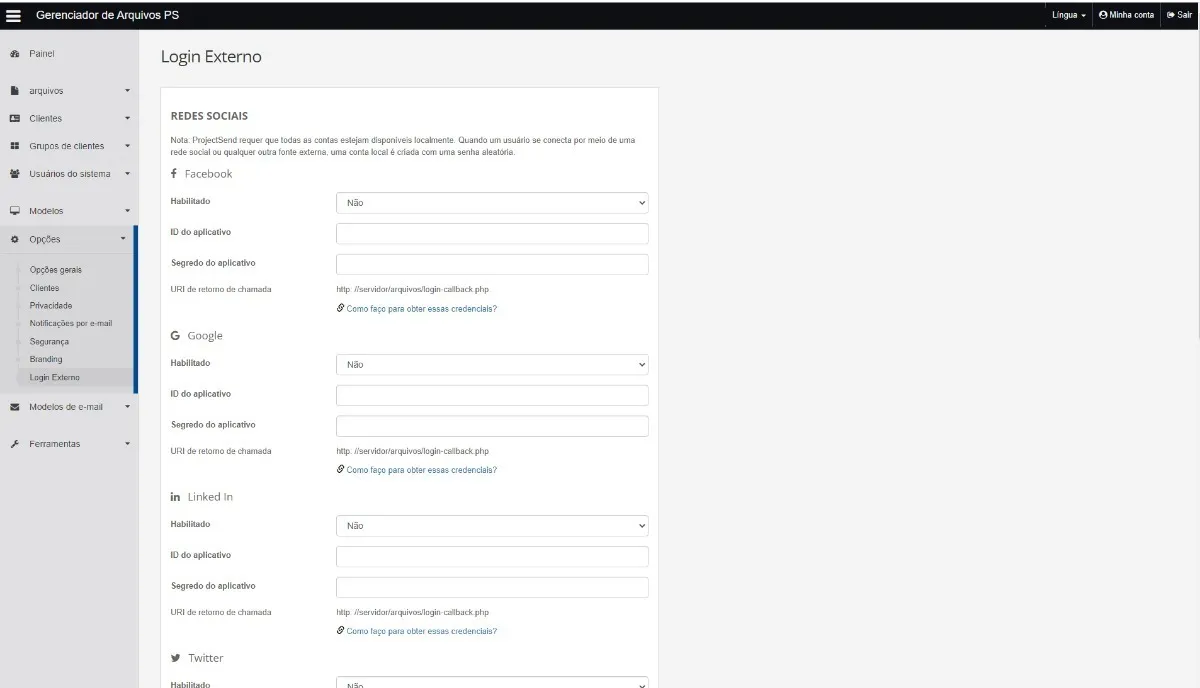1200x688 pixels.
Task: Select Login Externo submenu item
Action: click(55, 378)
